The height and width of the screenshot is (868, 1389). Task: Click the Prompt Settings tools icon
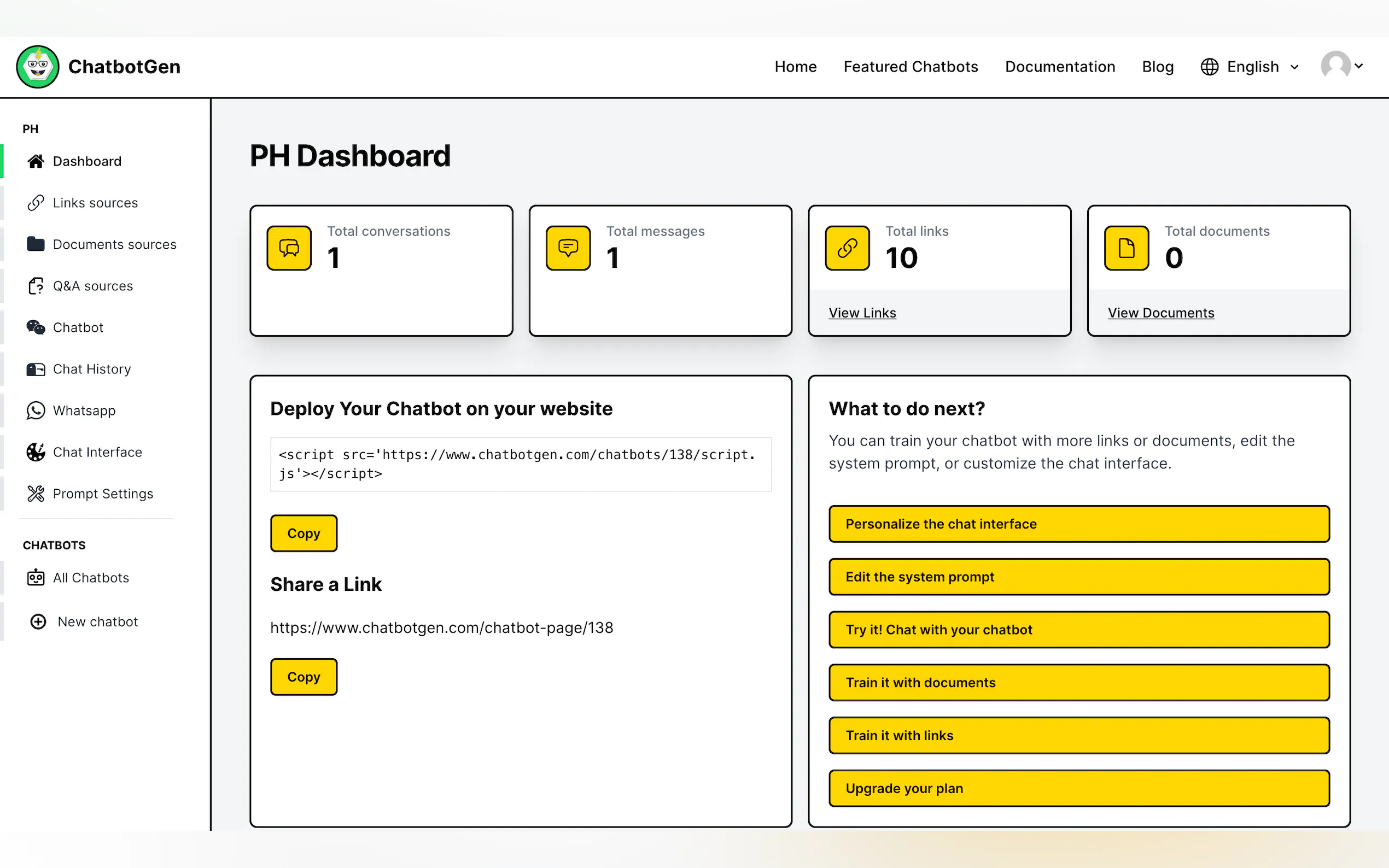click(36, 494)
